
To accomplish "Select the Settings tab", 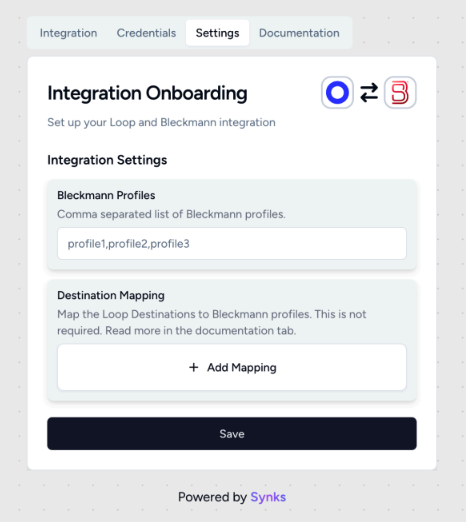I will pos(217,33).
